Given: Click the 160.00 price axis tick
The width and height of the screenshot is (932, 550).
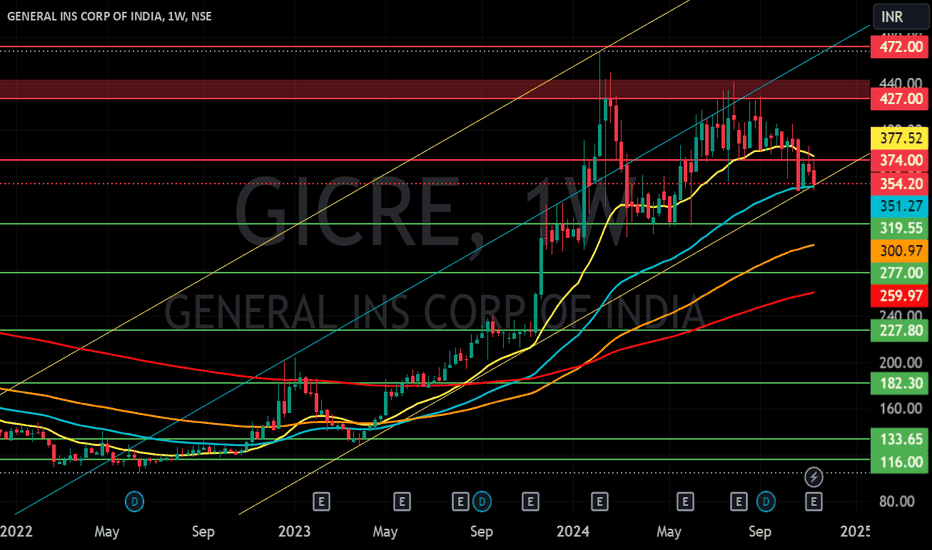Looking at the screenshot, I should 901,408.
